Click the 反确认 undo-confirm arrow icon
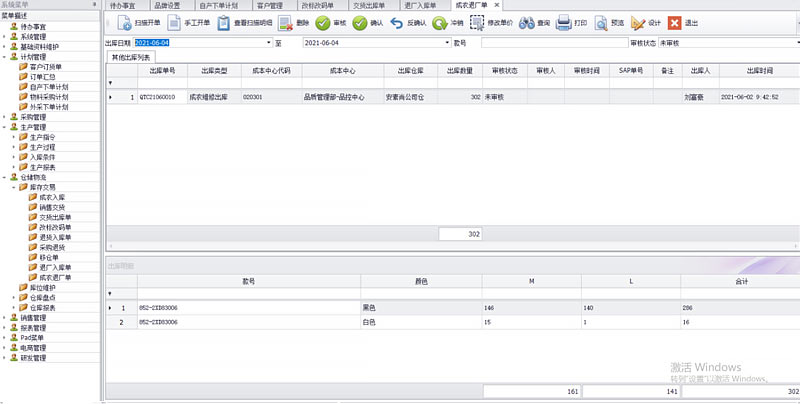 point(397,22)
